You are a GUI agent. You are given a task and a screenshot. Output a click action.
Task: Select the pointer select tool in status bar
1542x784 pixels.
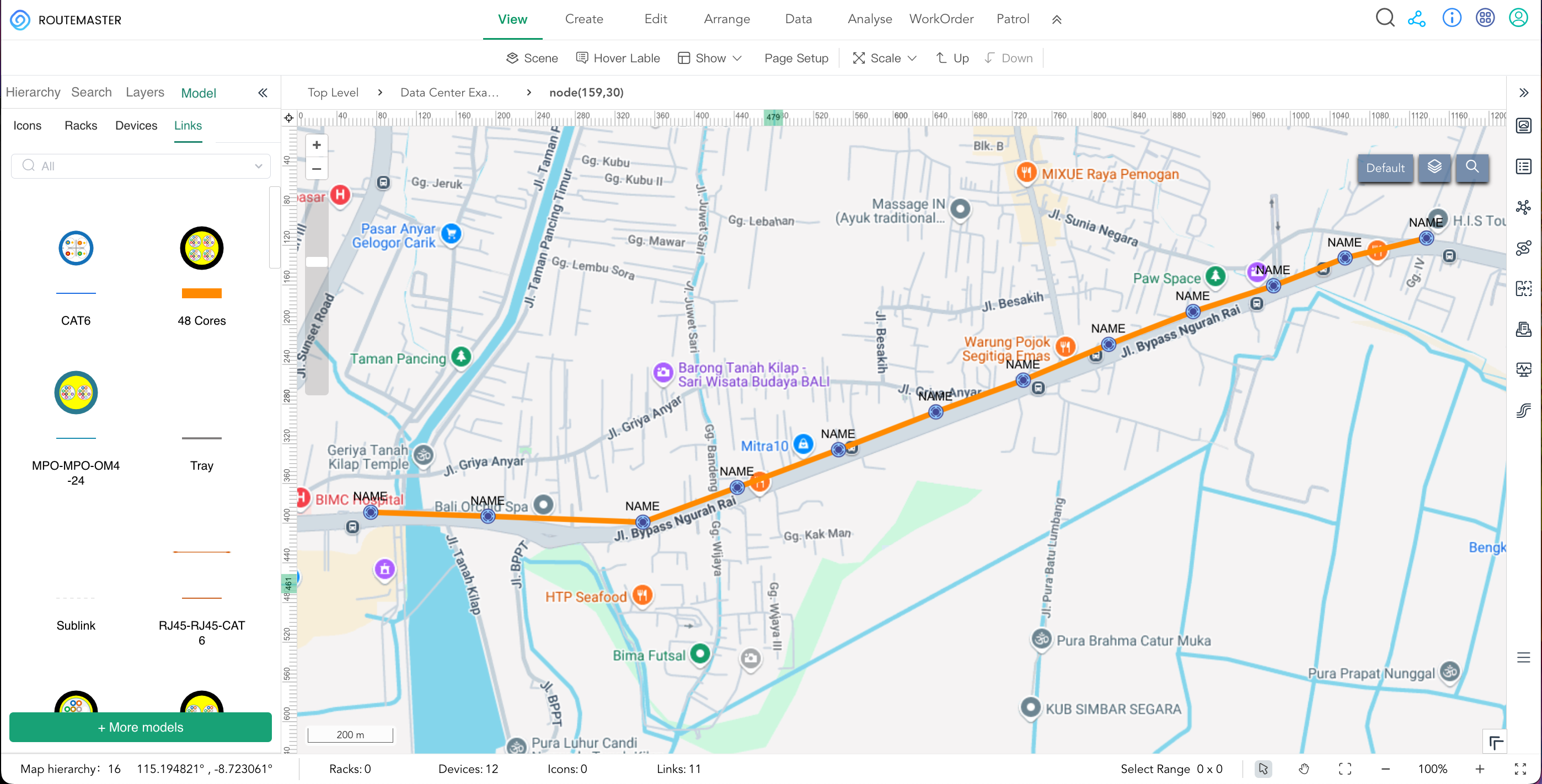coord(1263,769)
